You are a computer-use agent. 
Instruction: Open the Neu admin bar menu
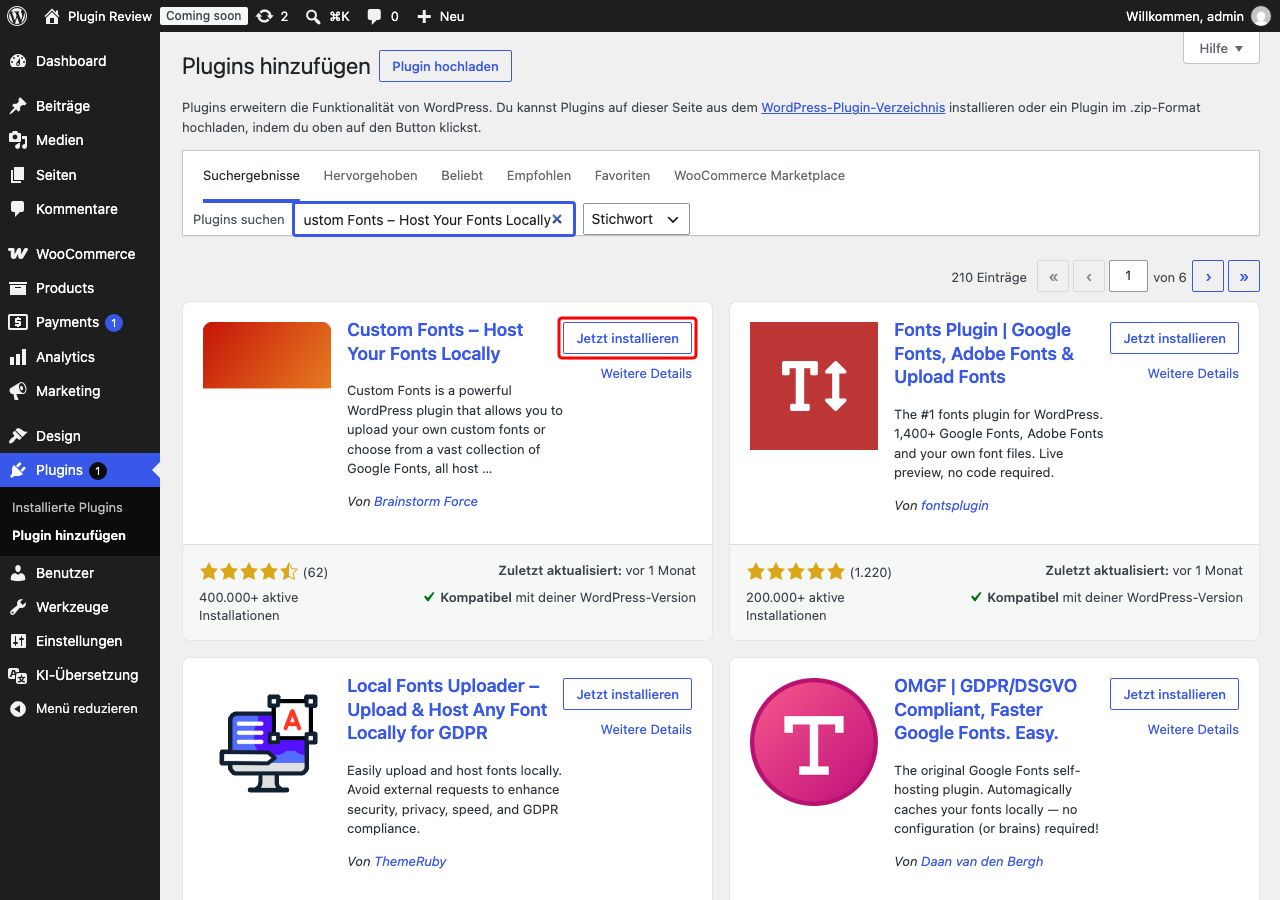pyautogui.click(x=440, y=16)
